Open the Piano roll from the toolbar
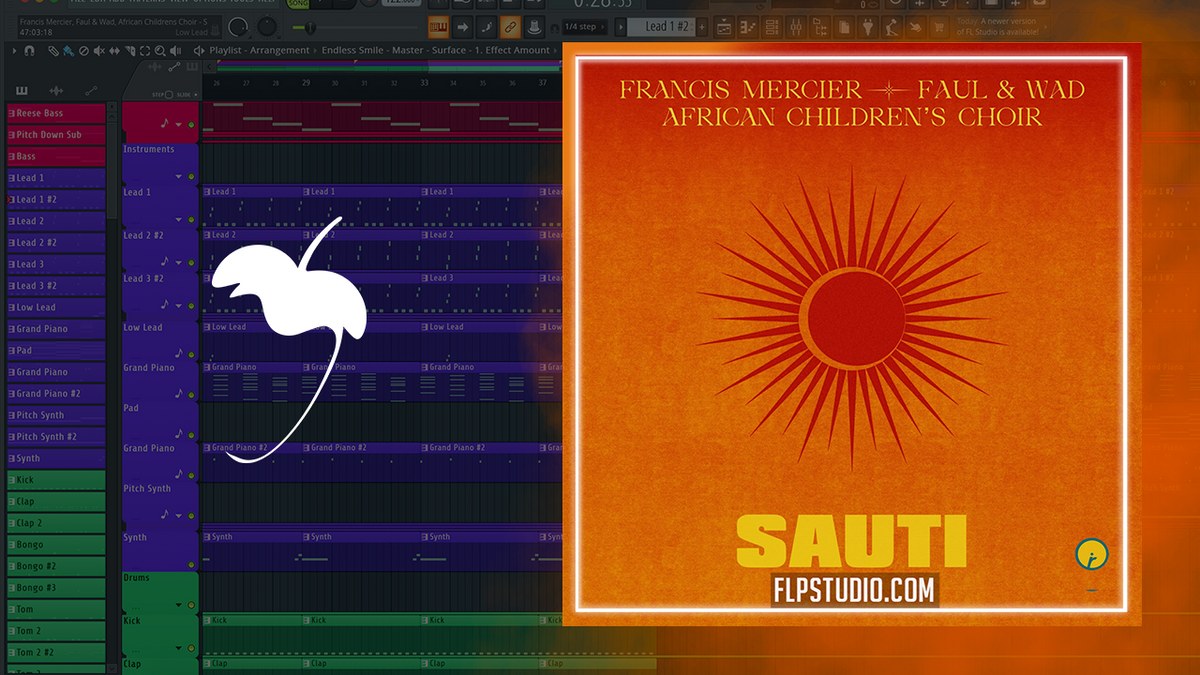The image size is (1200, 675). [x=746, y=27]
